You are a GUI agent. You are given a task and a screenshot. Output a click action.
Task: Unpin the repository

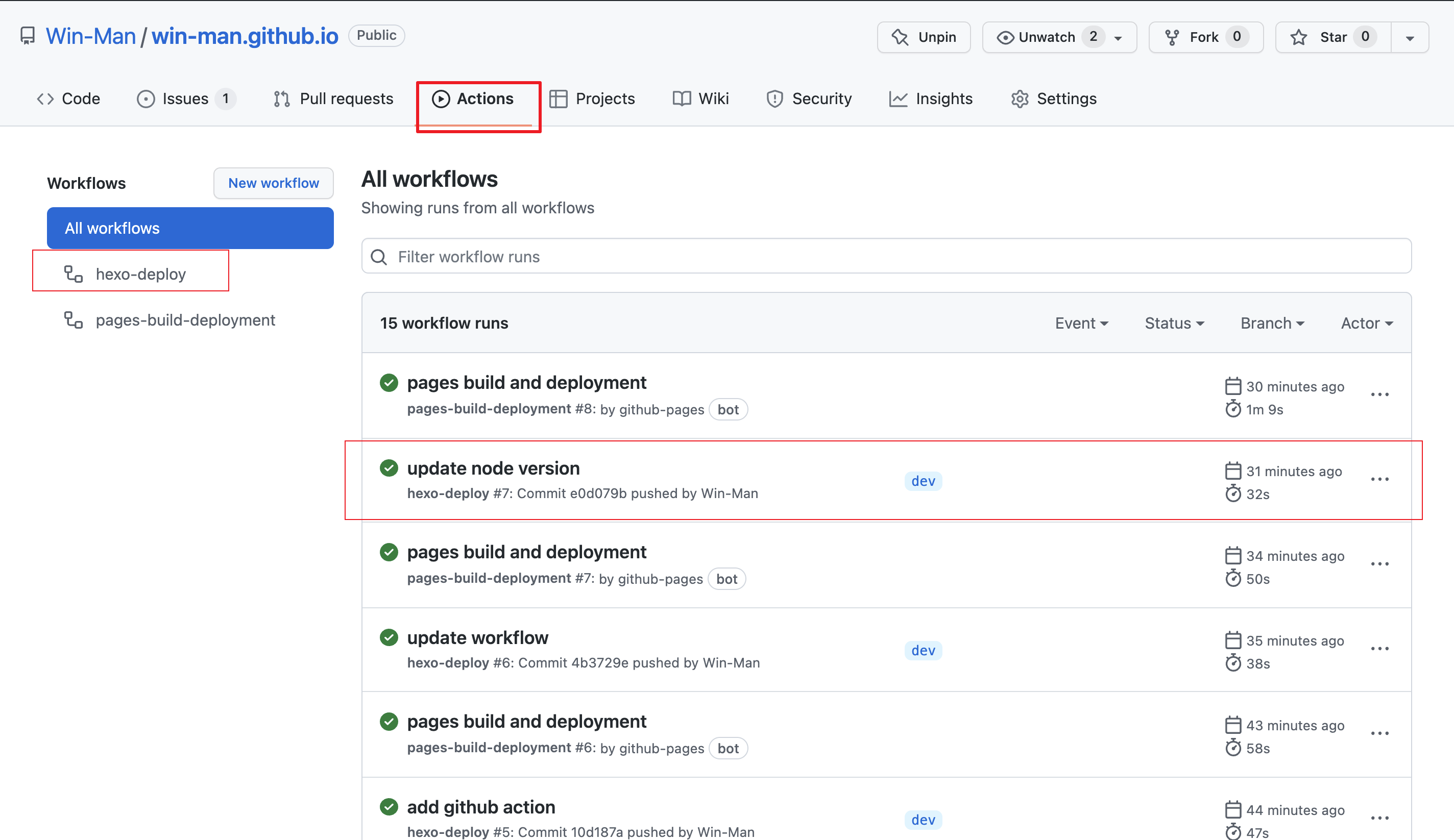point(924,37)
